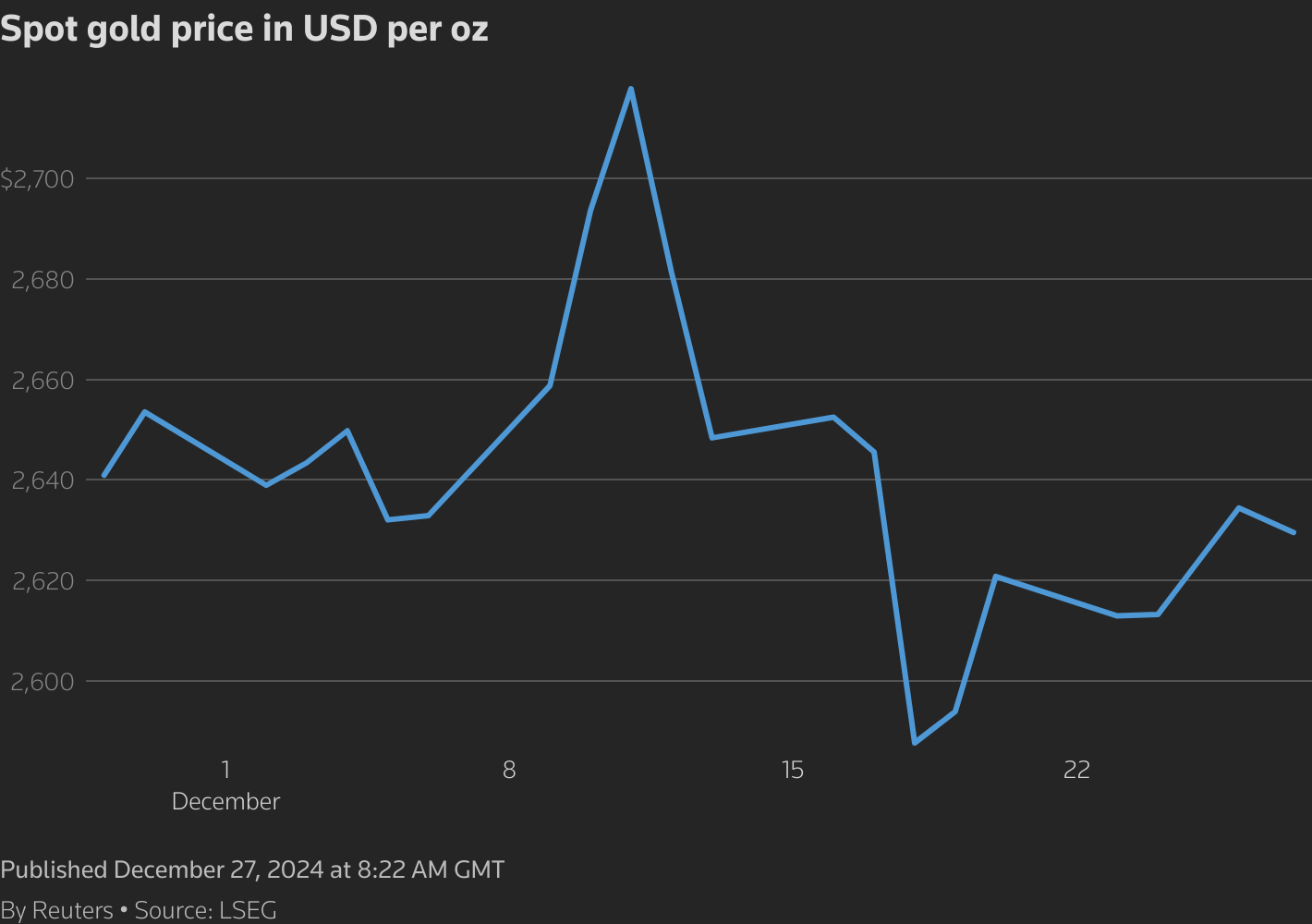Click the "Source: LSEG" text
This screenshot has width=1312, height=924.
205,910
